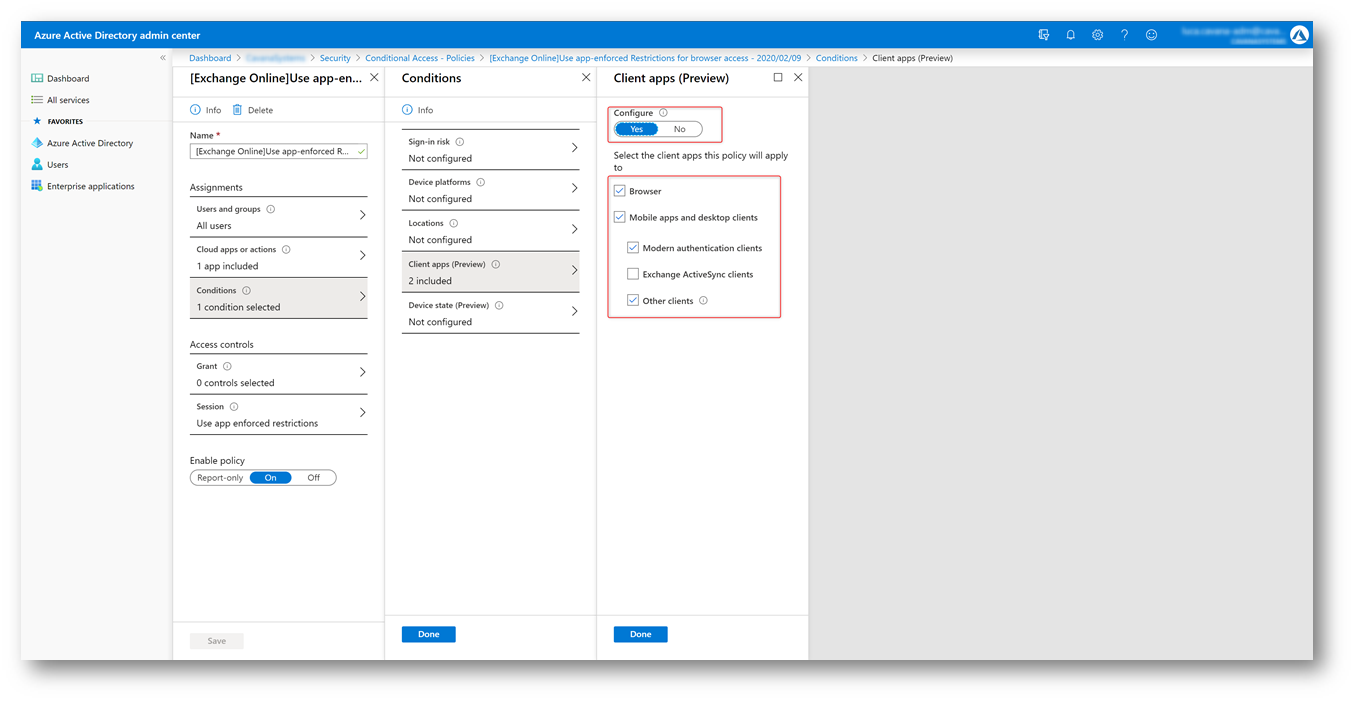Expand the Session access control chevron

coord(362,413)
